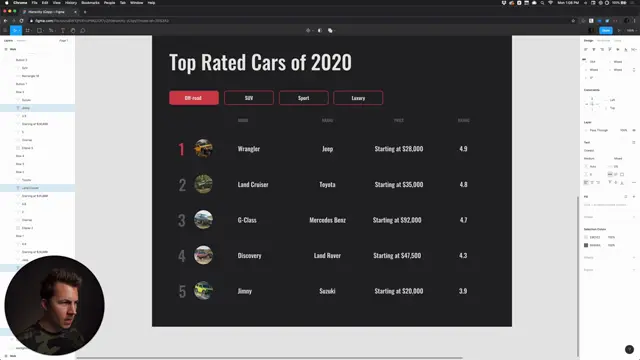Select the Comment tool

(83, 31)
